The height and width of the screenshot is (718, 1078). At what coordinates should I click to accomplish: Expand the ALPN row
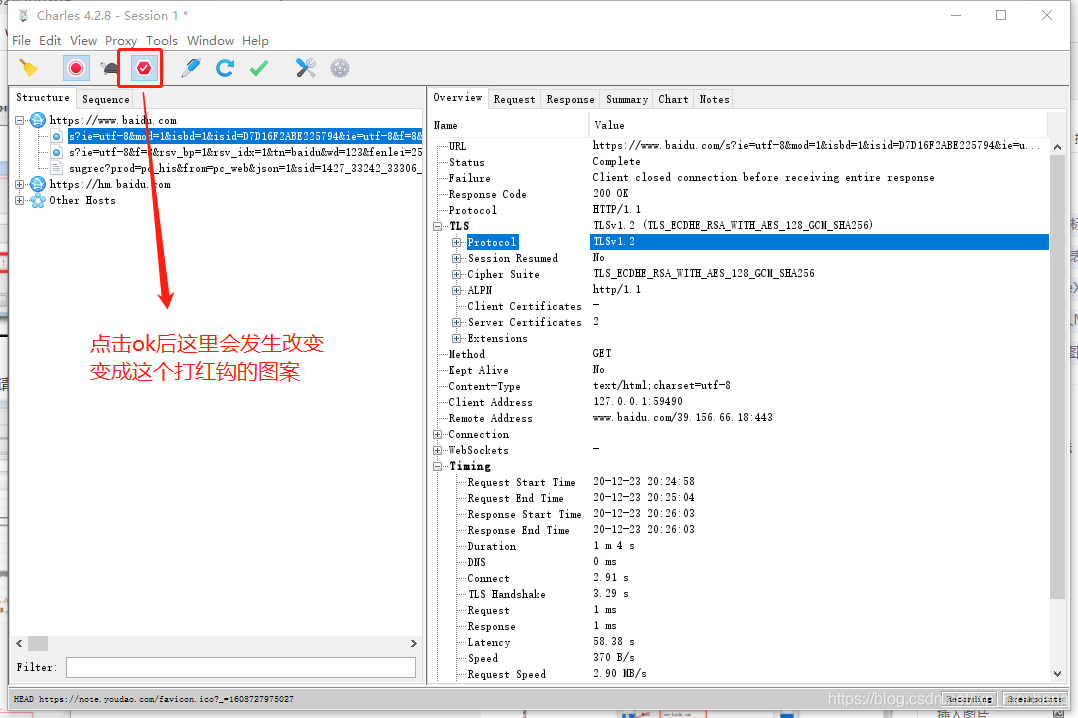point(456,290)
